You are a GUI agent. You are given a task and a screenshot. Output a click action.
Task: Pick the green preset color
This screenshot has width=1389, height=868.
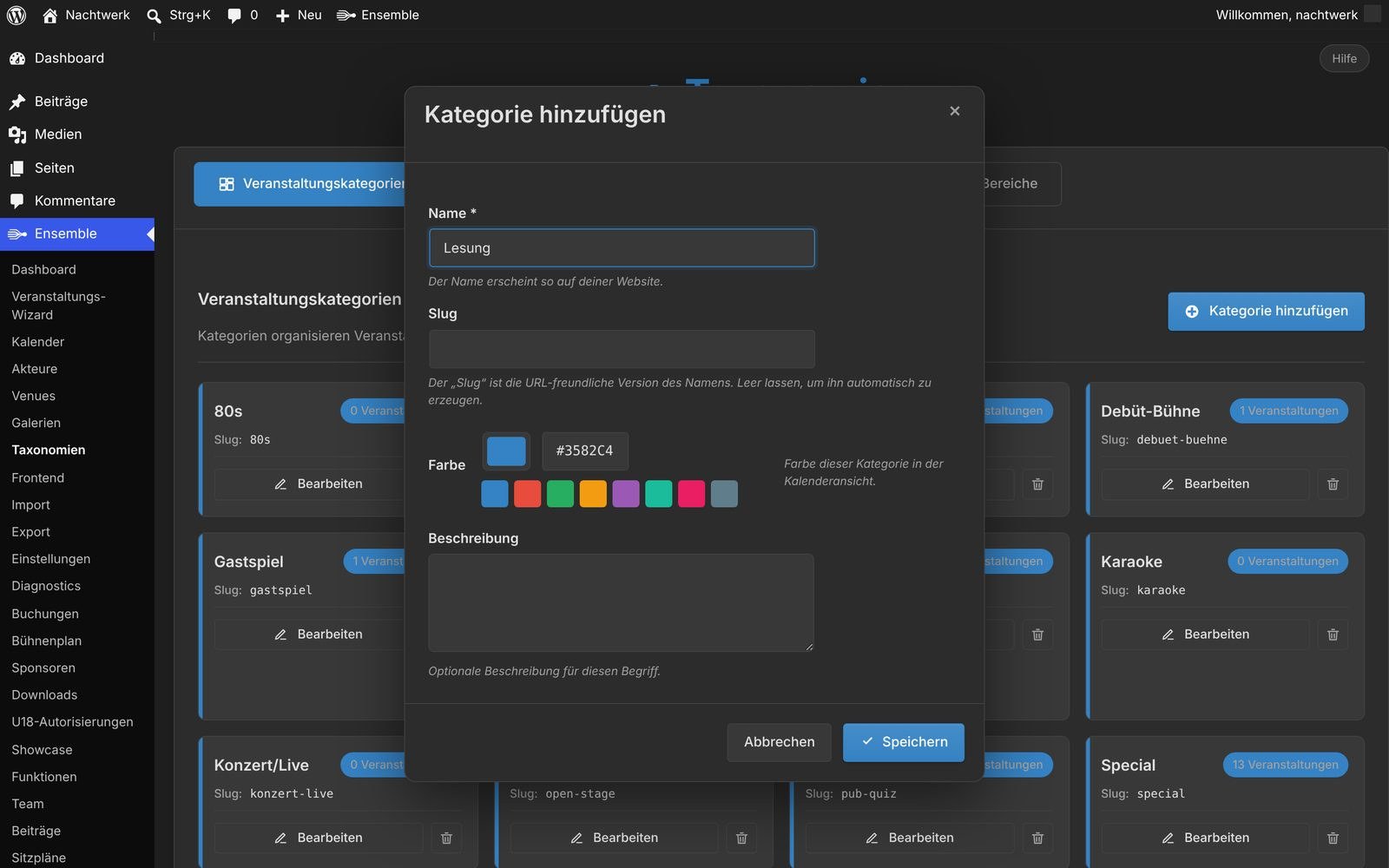(x=560, y=494)
